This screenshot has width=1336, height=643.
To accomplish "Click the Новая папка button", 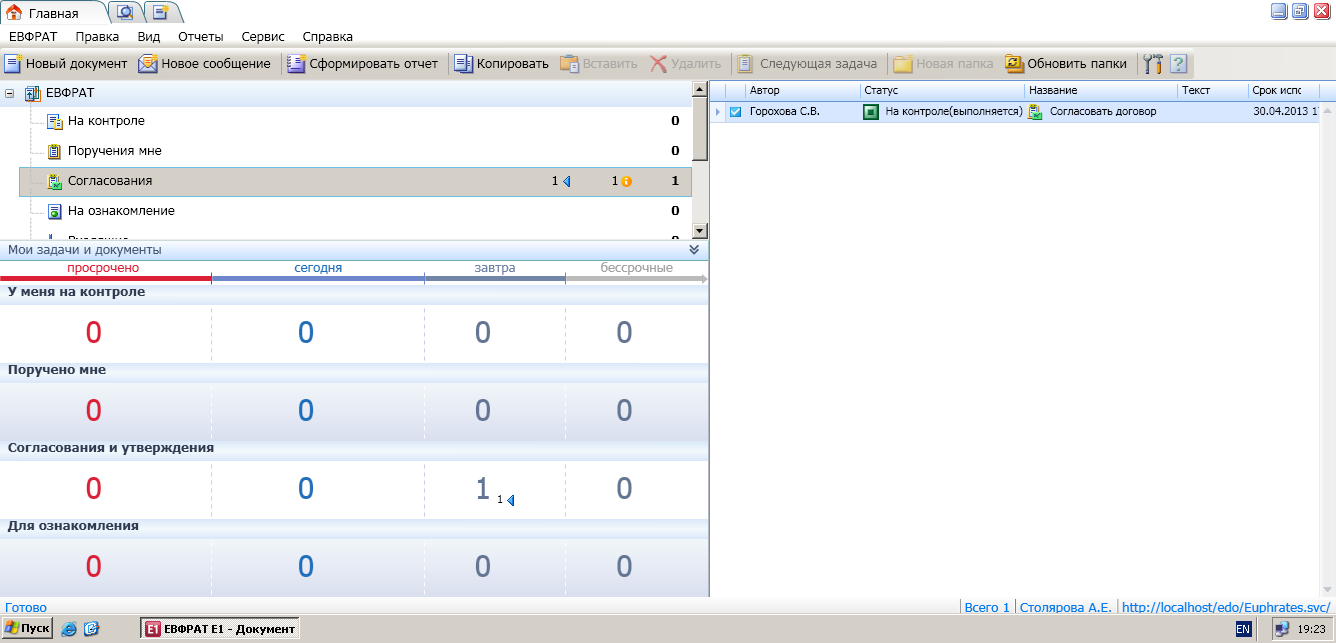I will [944, 64].
